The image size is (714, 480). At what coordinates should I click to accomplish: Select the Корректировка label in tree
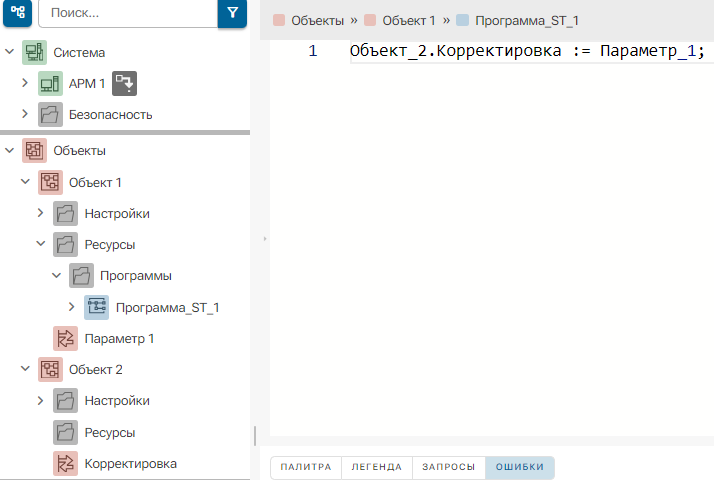tap(131, 464)
